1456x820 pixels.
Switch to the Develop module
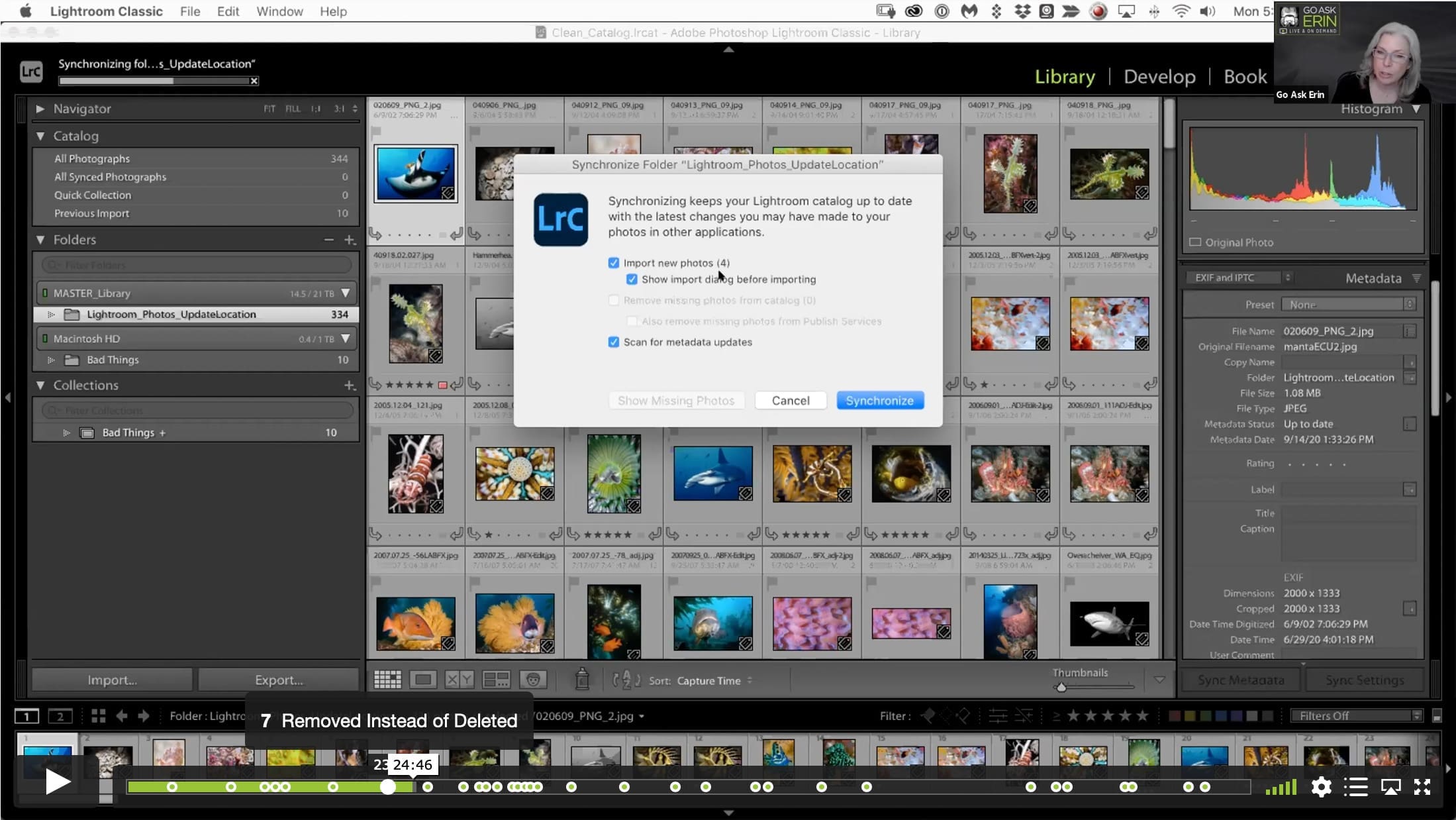tap(1159, 77)
